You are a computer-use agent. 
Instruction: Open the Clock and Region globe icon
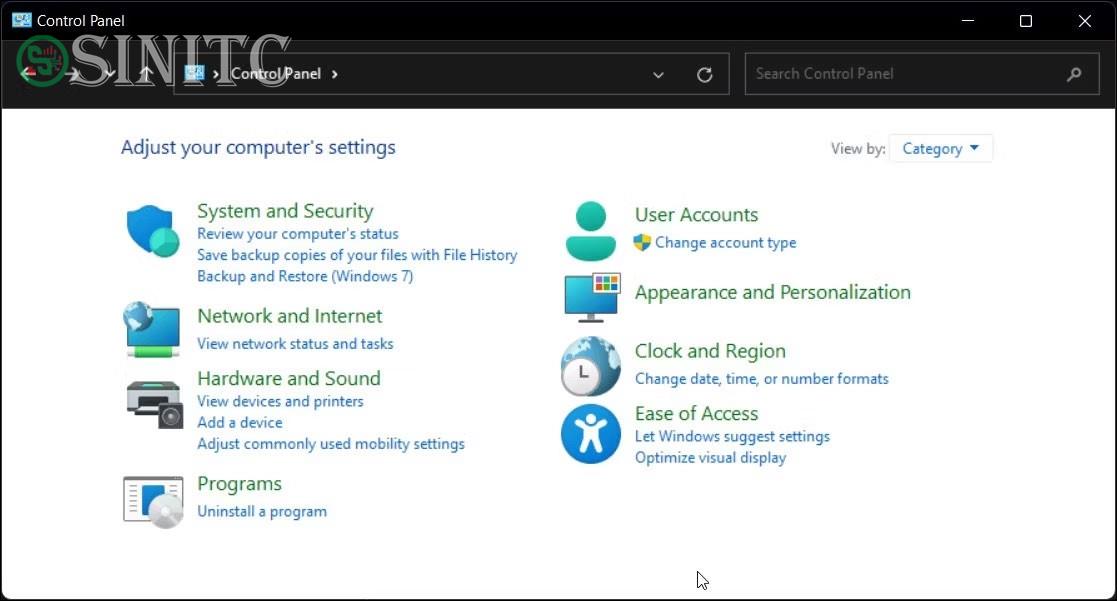click(591, 367)
